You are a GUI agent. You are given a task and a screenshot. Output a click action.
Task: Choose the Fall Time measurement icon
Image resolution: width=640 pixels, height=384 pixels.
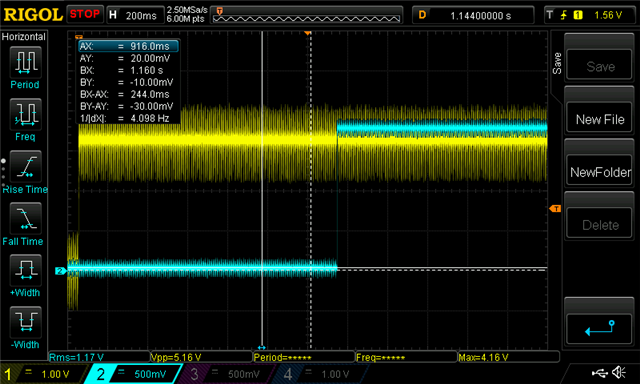[25, 218]
